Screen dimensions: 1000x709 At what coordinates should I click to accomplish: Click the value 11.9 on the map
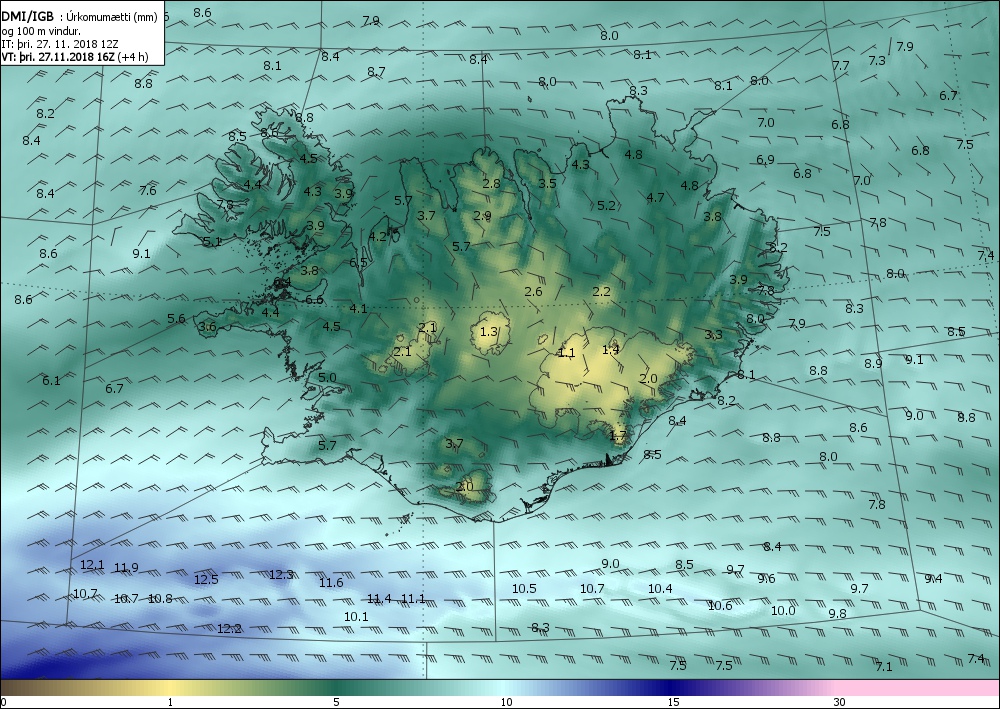click(x=126, y=567)
